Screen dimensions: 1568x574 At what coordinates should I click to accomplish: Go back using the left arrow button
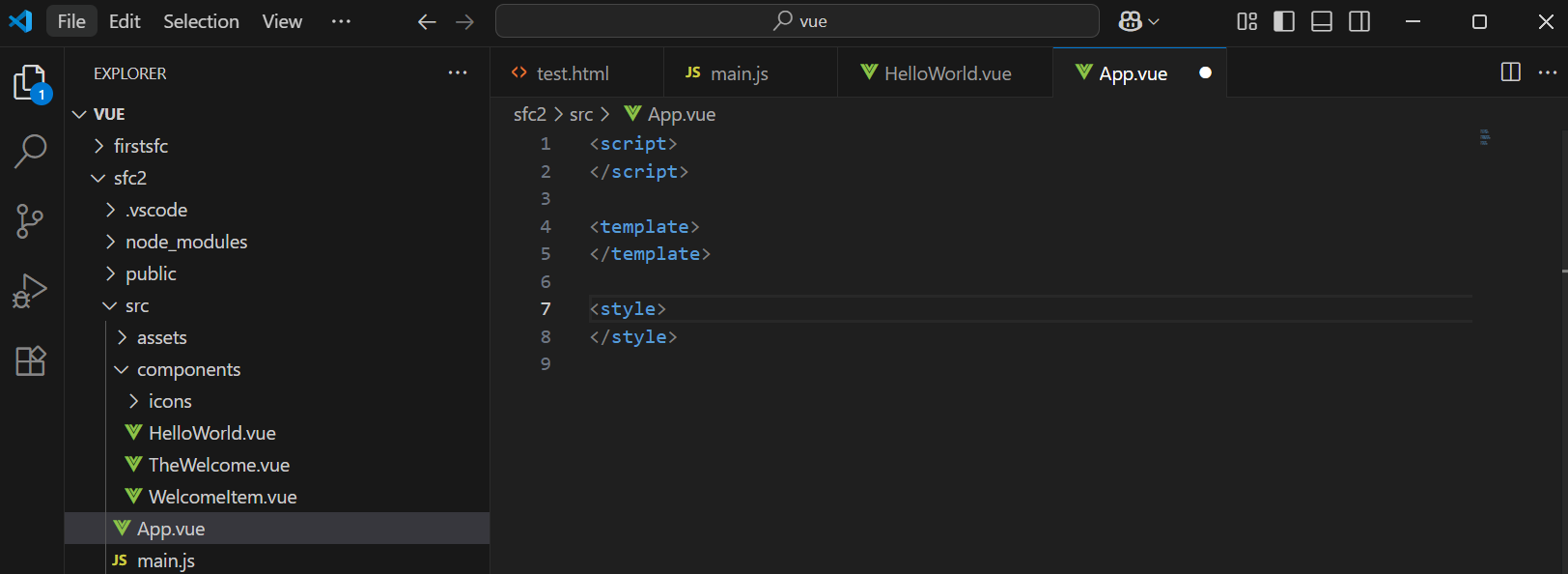click(x=427, y=21)
